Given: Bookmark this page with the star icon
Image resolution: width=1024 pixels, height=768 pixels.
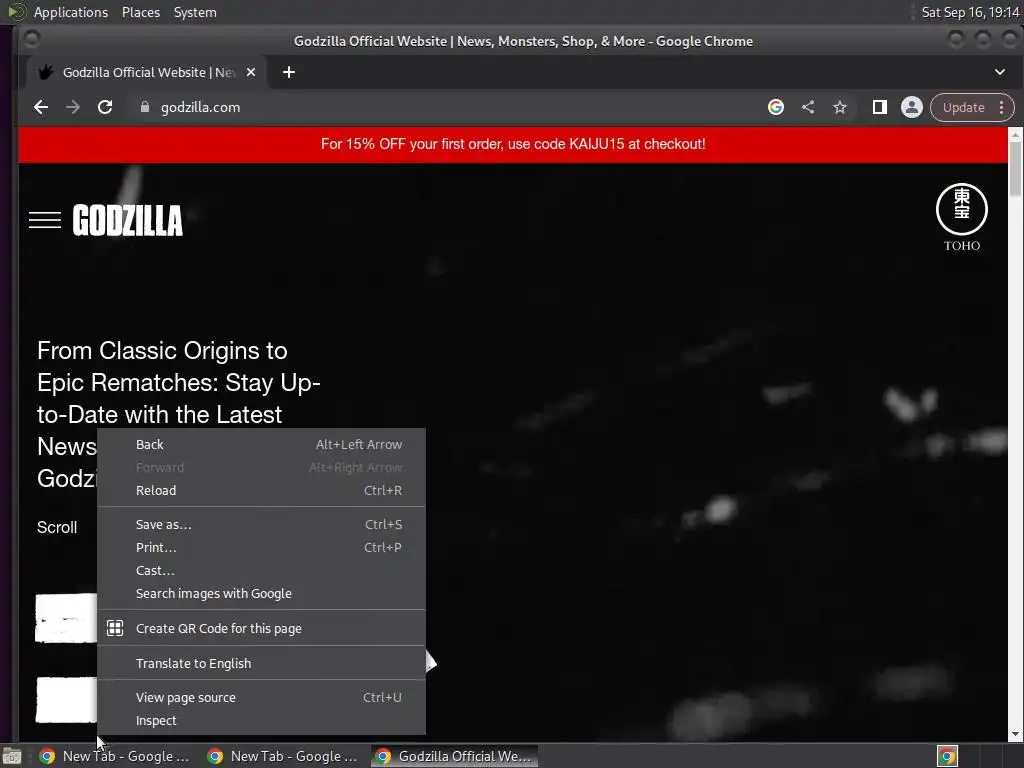Looking at the screenshot, I should 840,107.
